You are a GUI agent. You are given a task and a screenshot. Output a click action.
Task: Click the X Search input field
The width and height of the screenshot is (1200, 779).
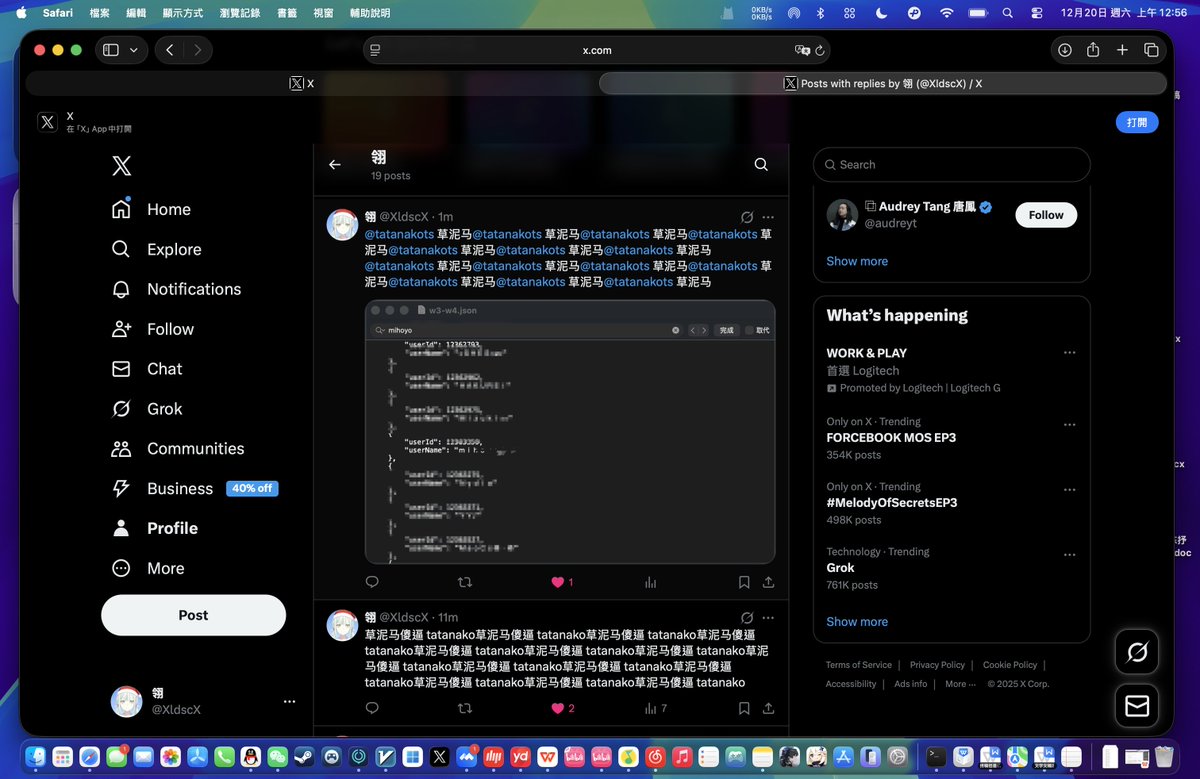[x=952, y=165]
